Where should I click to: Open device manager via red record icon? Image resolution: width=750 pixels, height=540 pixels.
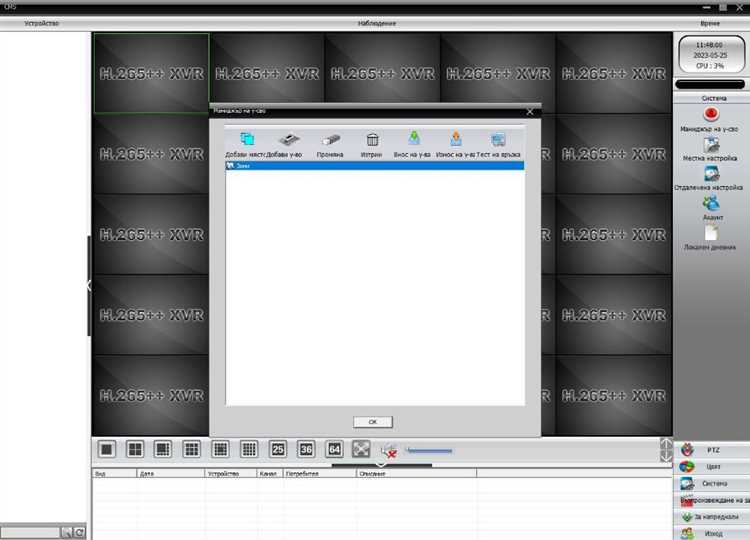711,114
